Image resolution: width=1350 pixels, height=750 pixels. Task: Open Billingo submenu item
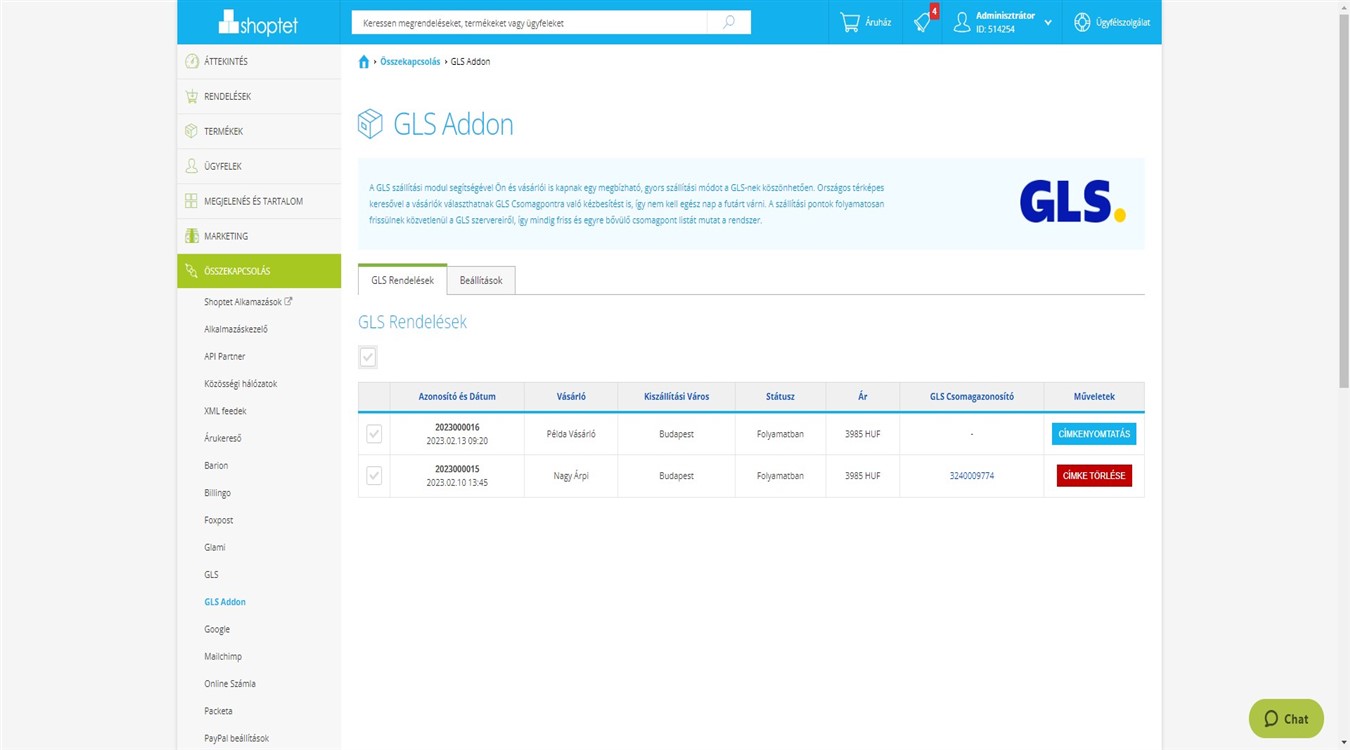(218, 493)
